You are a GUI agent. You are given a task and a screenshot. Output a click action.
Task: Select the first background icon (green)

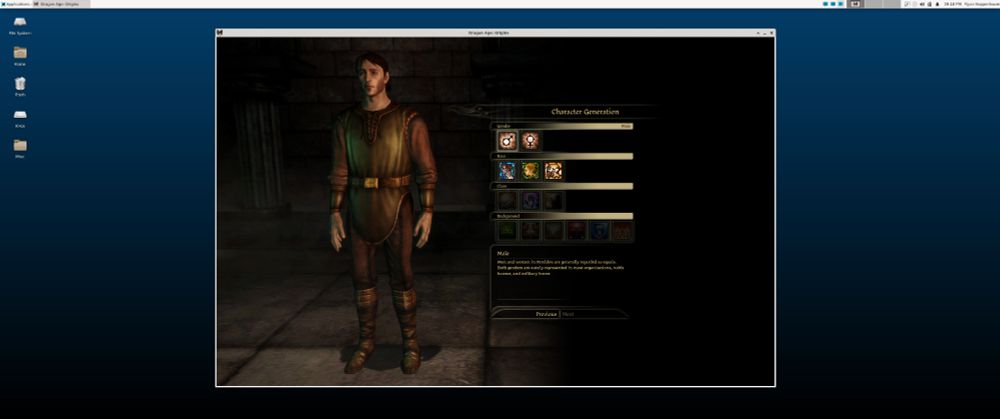point(507,230)
